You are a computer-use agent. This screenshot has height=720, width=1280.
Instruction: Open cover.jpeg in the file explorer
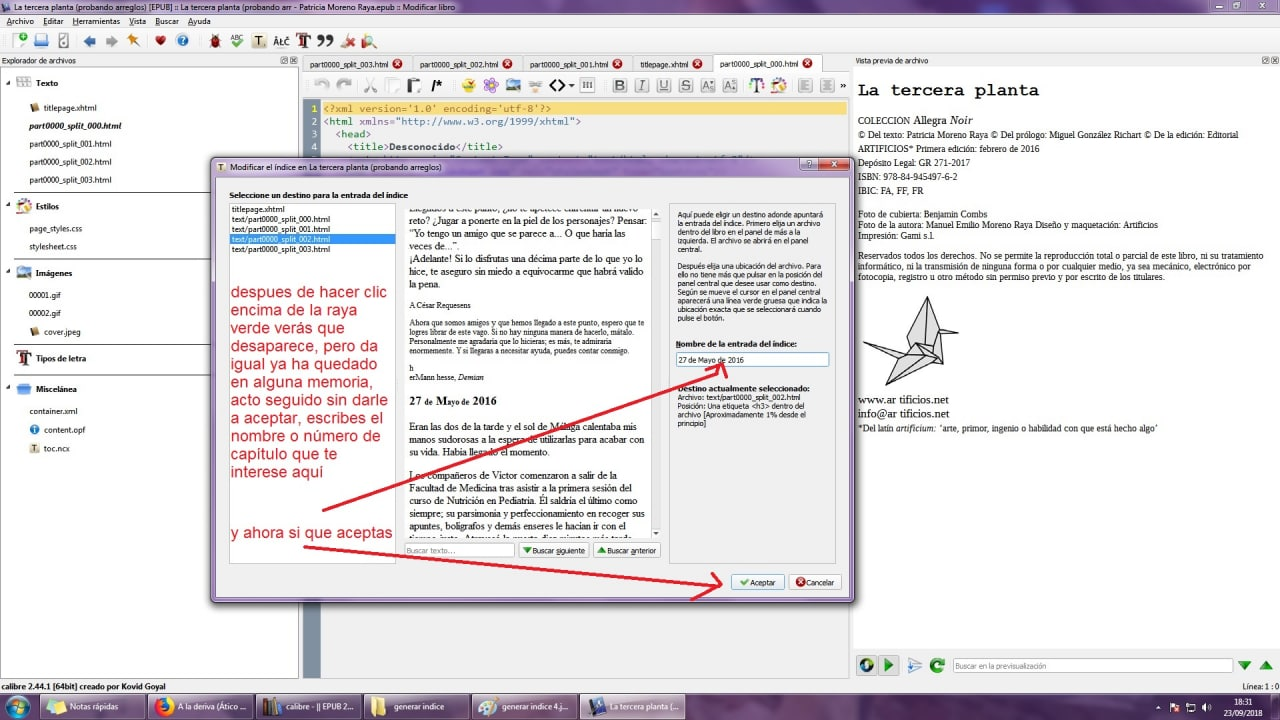coord(62,331)
